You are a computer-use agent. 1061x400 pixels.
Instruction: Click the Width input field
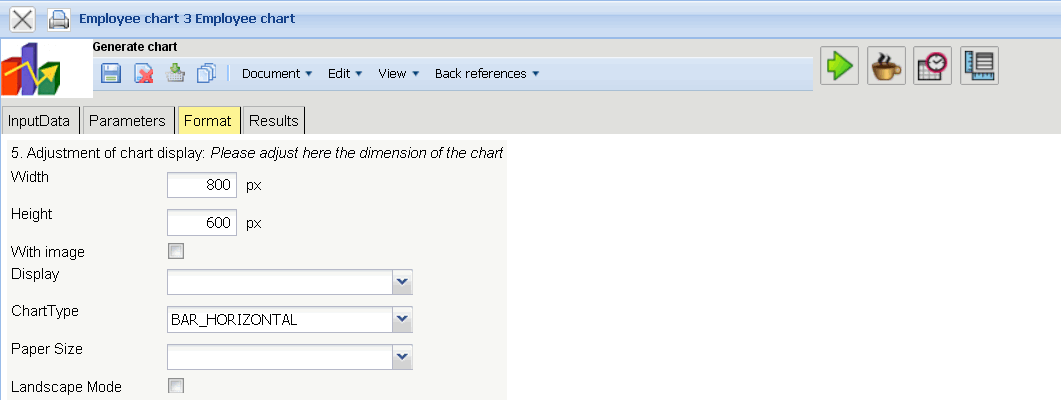point(202,185)
